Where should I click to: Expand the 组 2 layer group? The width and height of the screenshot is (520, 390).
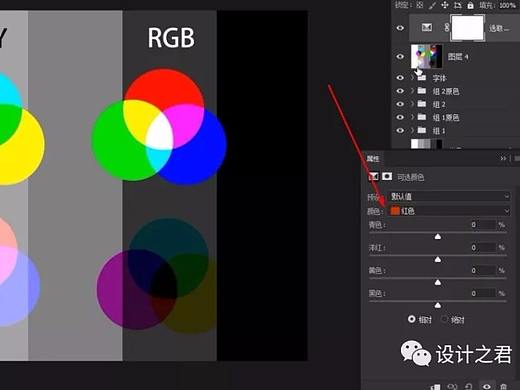tap(413, 104)
